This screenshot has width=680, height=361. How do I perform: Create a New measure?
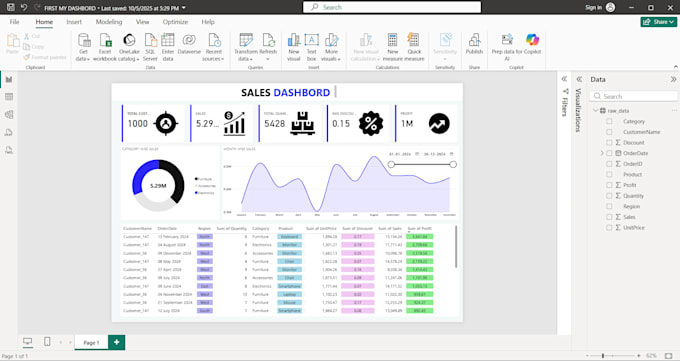(x=392, y=47)
